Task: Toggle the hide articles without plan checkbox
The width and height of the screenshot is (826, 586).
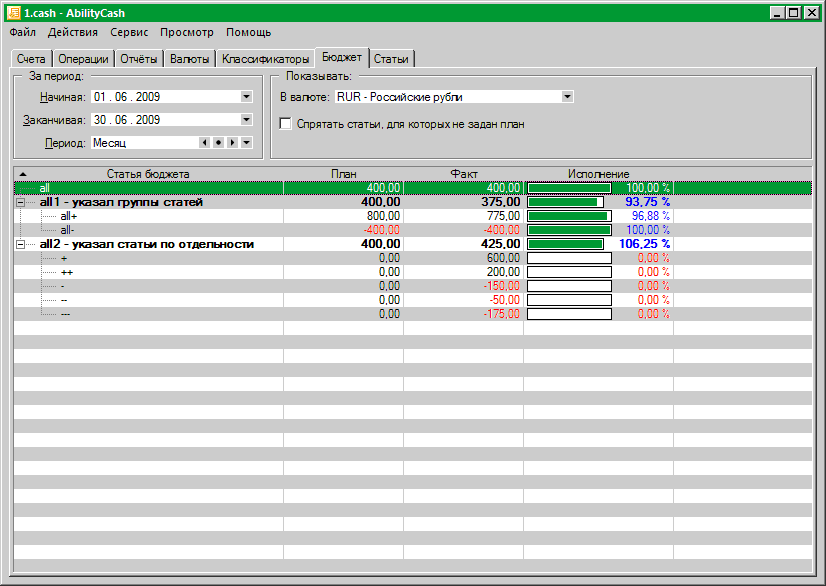Action: 286,124
